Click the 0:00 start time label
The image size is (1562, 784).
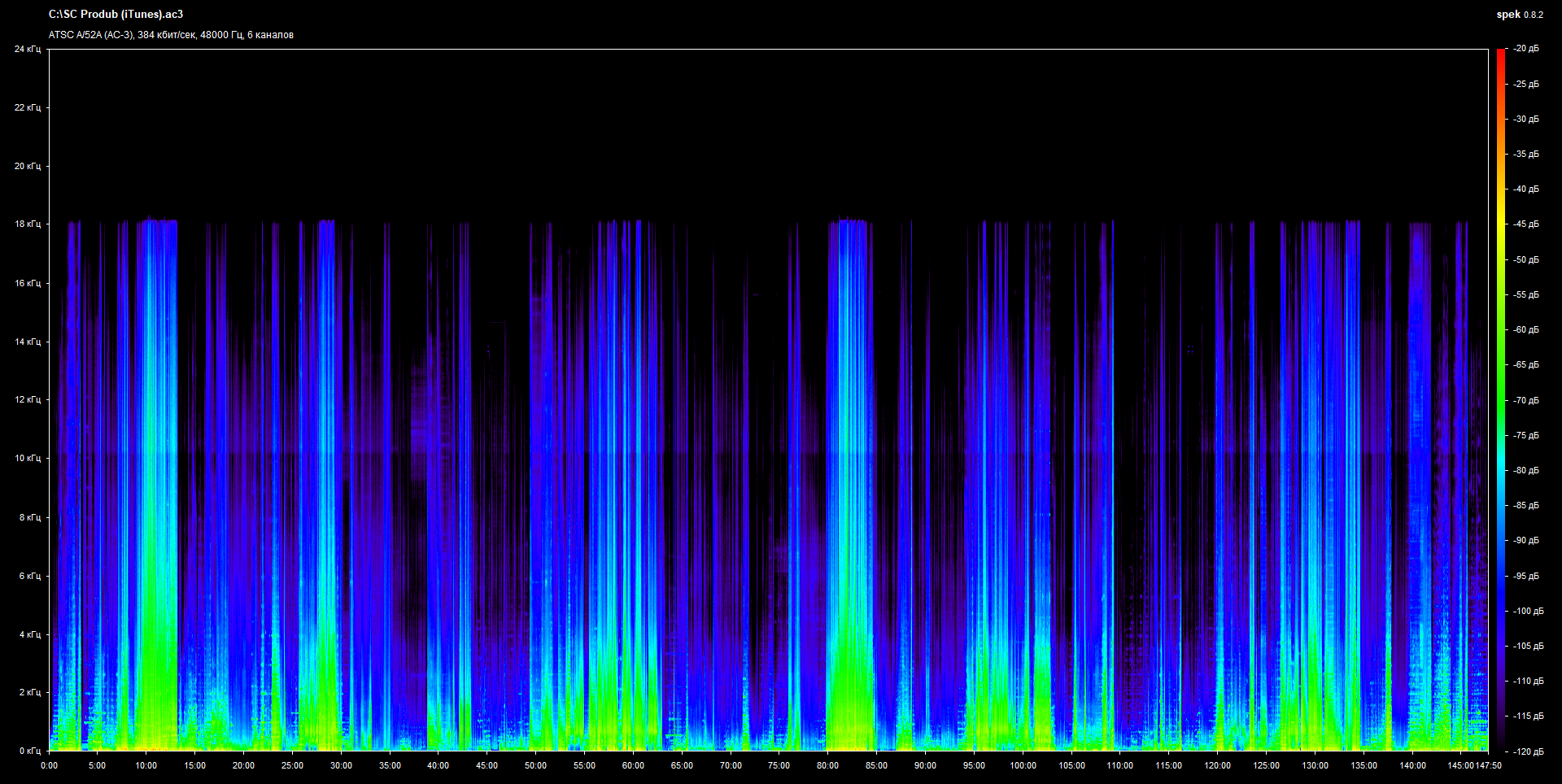pyautogui.click(x=49, y=765)
